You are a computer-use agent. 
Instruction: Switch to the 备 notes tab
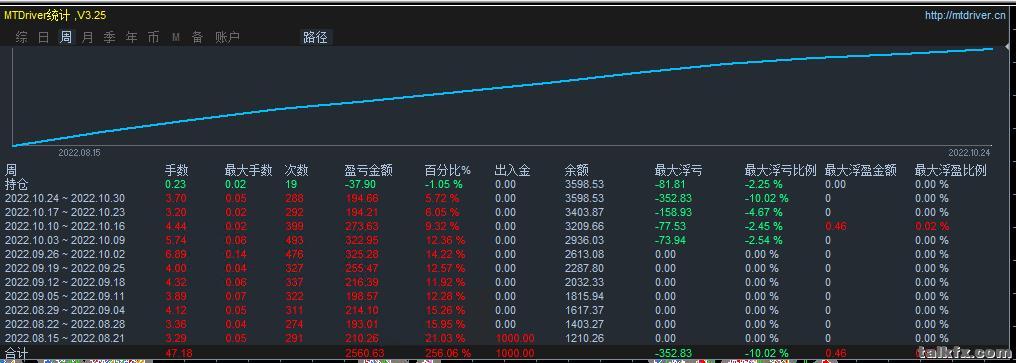pos(197,38)
